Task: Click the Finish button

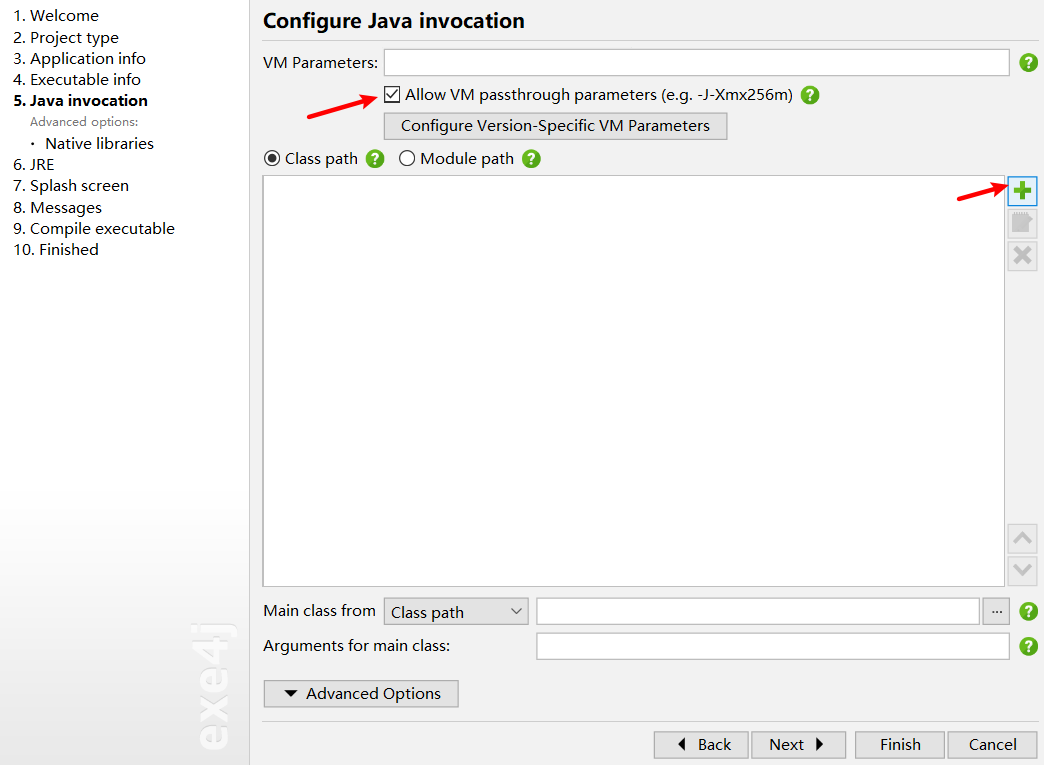Action: [900, 745]
